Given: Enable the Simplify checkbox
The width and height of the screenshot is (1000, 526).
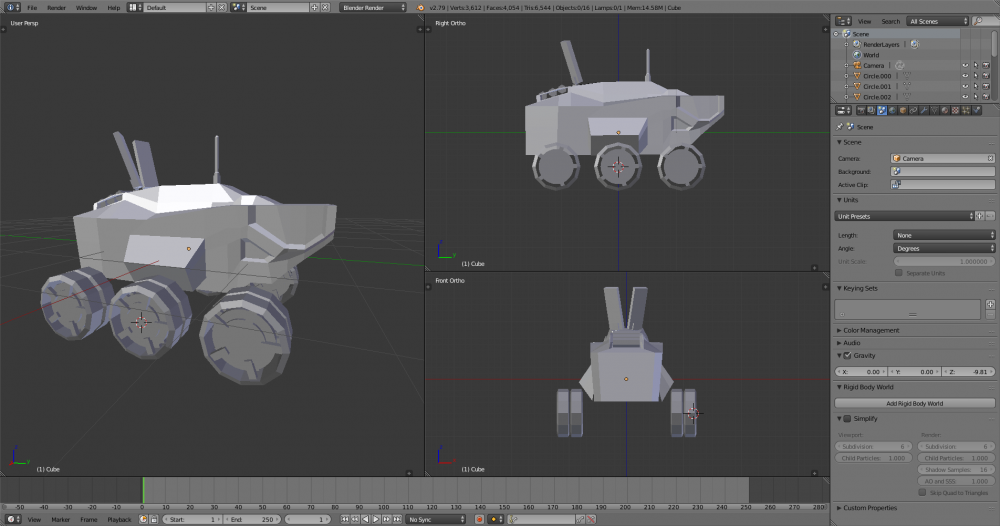Looking at the screenshot, I should (848, 419).
